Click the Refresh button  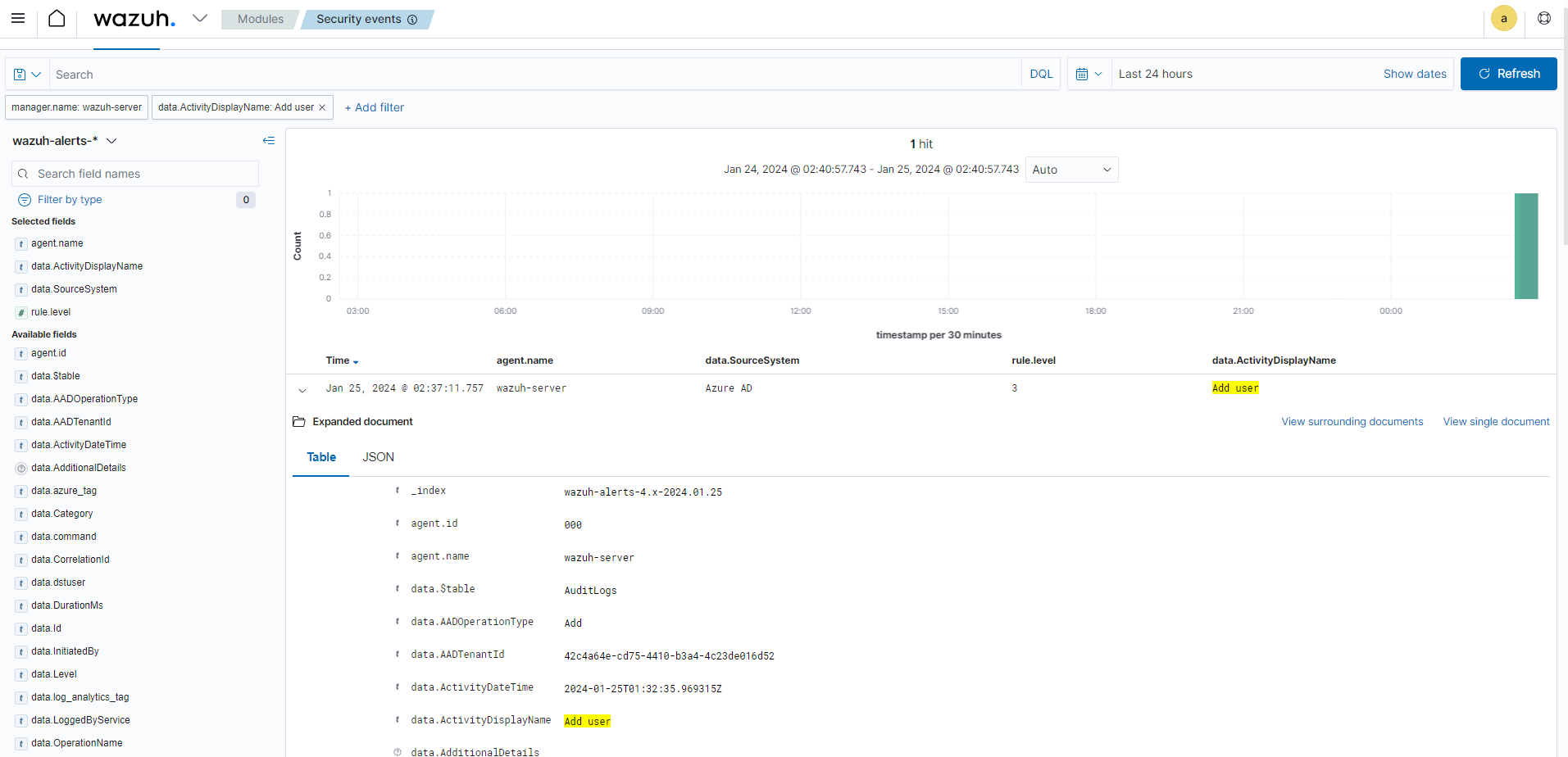point(1508,74)
